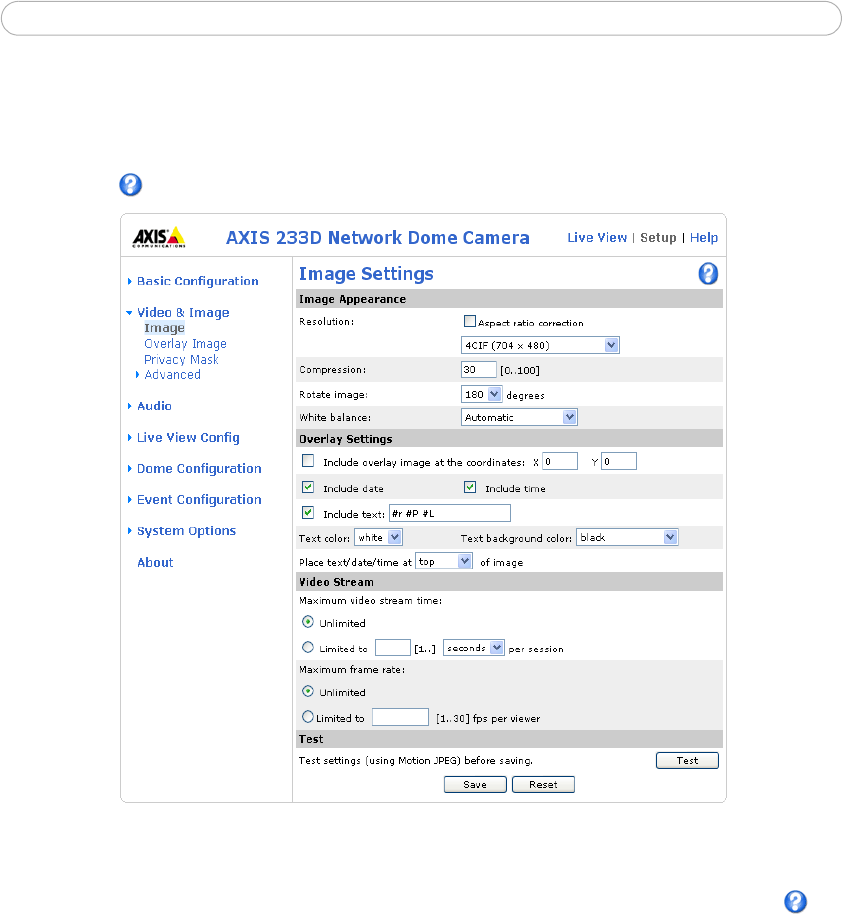Expand the Advanced submenu arrow

[138, 375]
